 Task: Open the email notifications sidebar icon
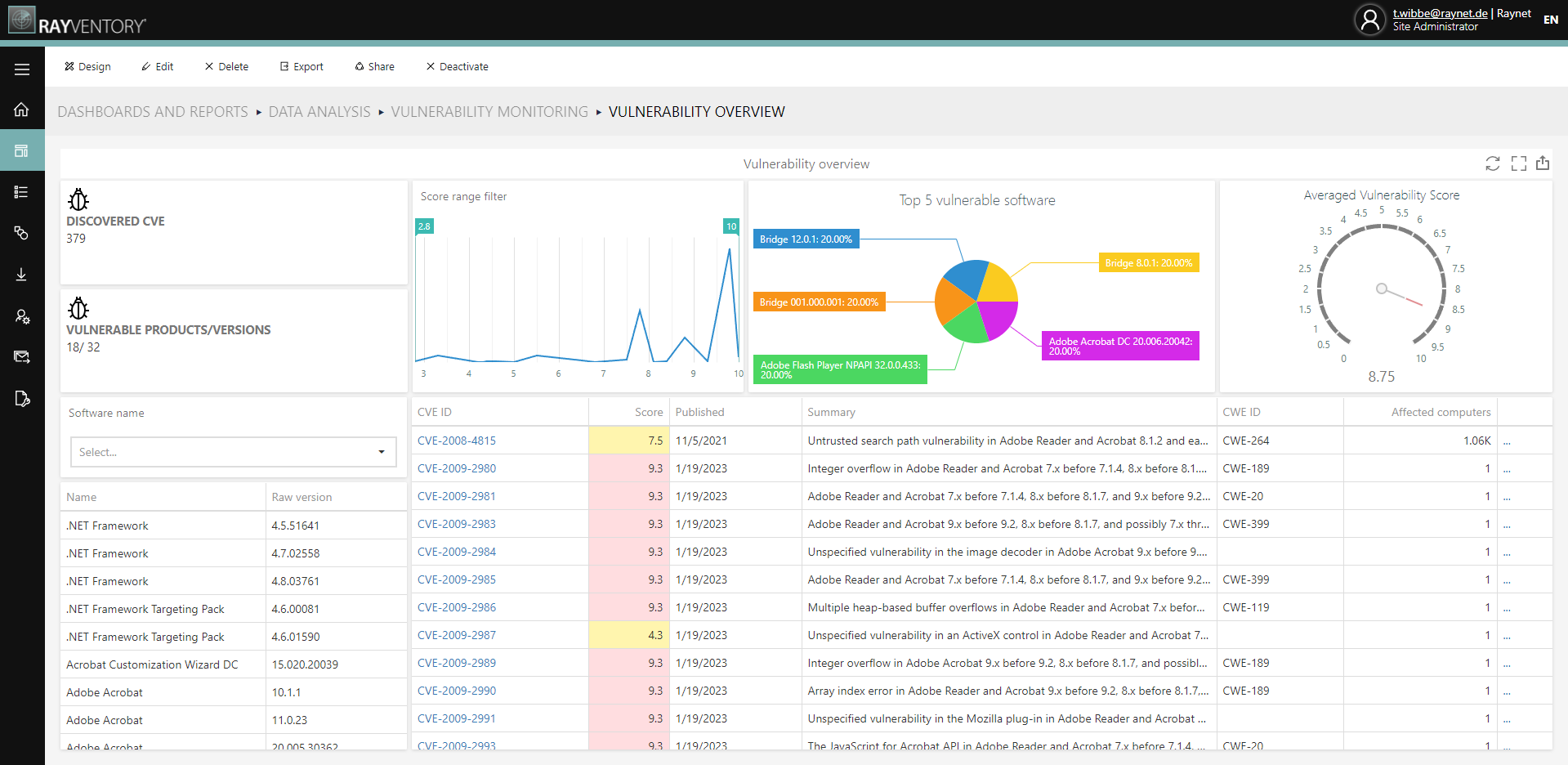[22, 356]
